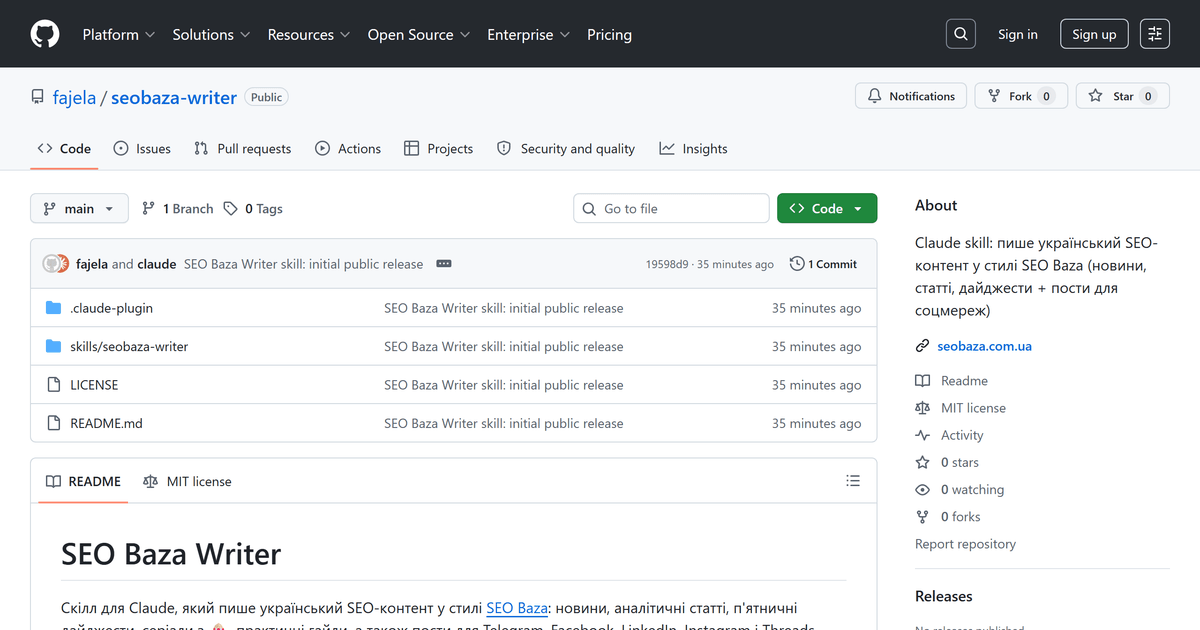Open Activity link in About sidebar
The height and width of the screenshot is (630, 1200).
pyautogui.click(x=950, y=435)
